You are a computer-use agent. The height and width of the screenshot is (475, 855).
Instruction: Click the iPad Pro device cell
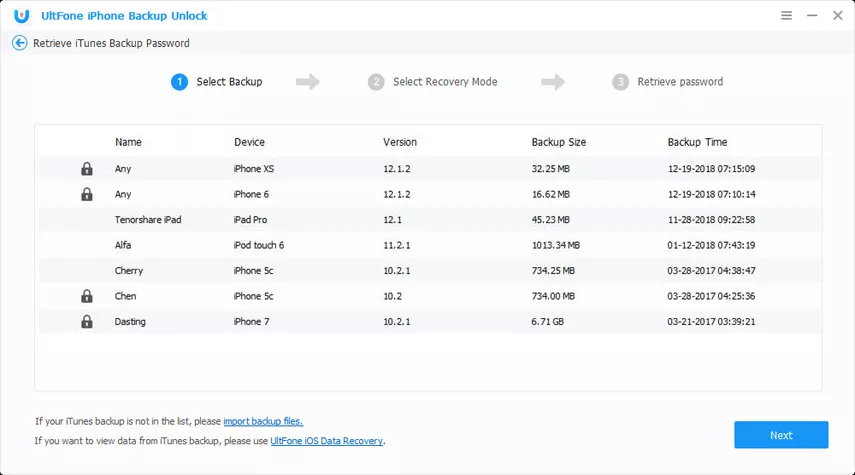[250, 220]
